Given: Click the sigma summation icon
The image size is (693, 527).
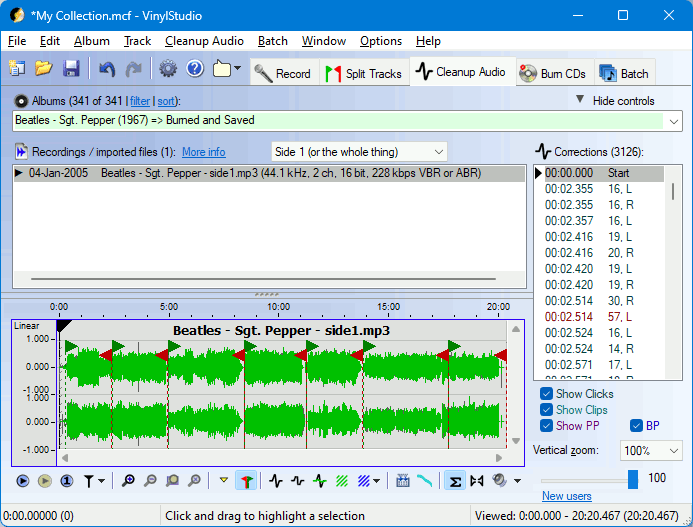Looking at the screenshot, I should pyautogui.click(x=453, y=481).
